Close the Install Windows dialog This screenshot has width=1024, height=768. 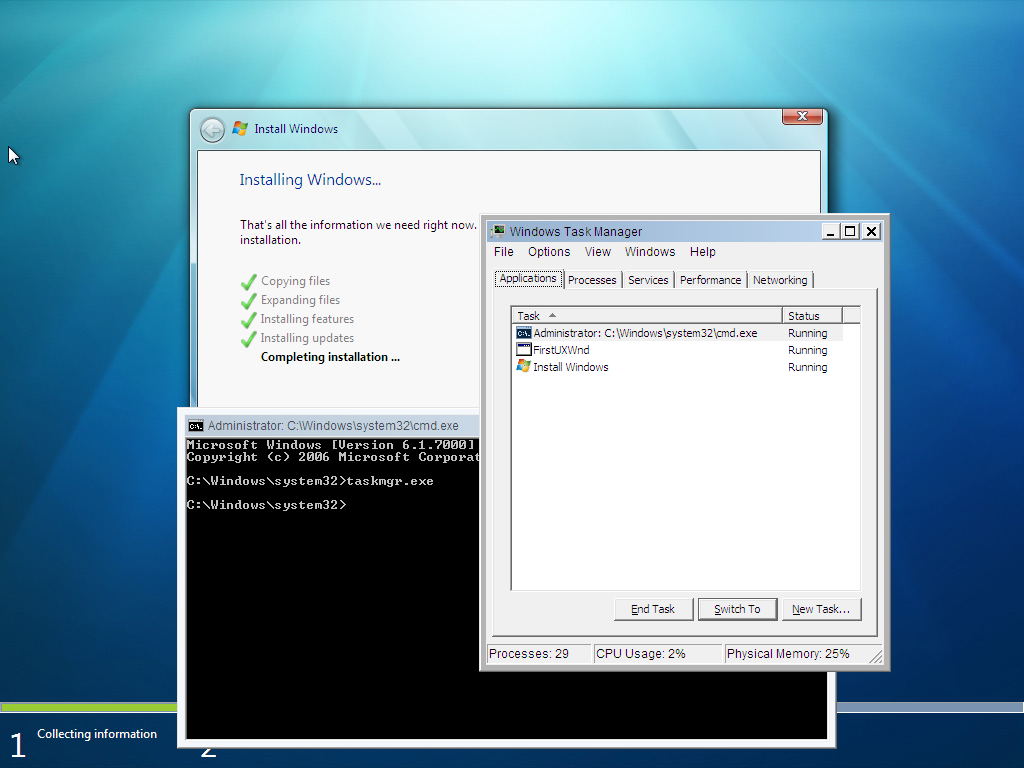[801, 117]
